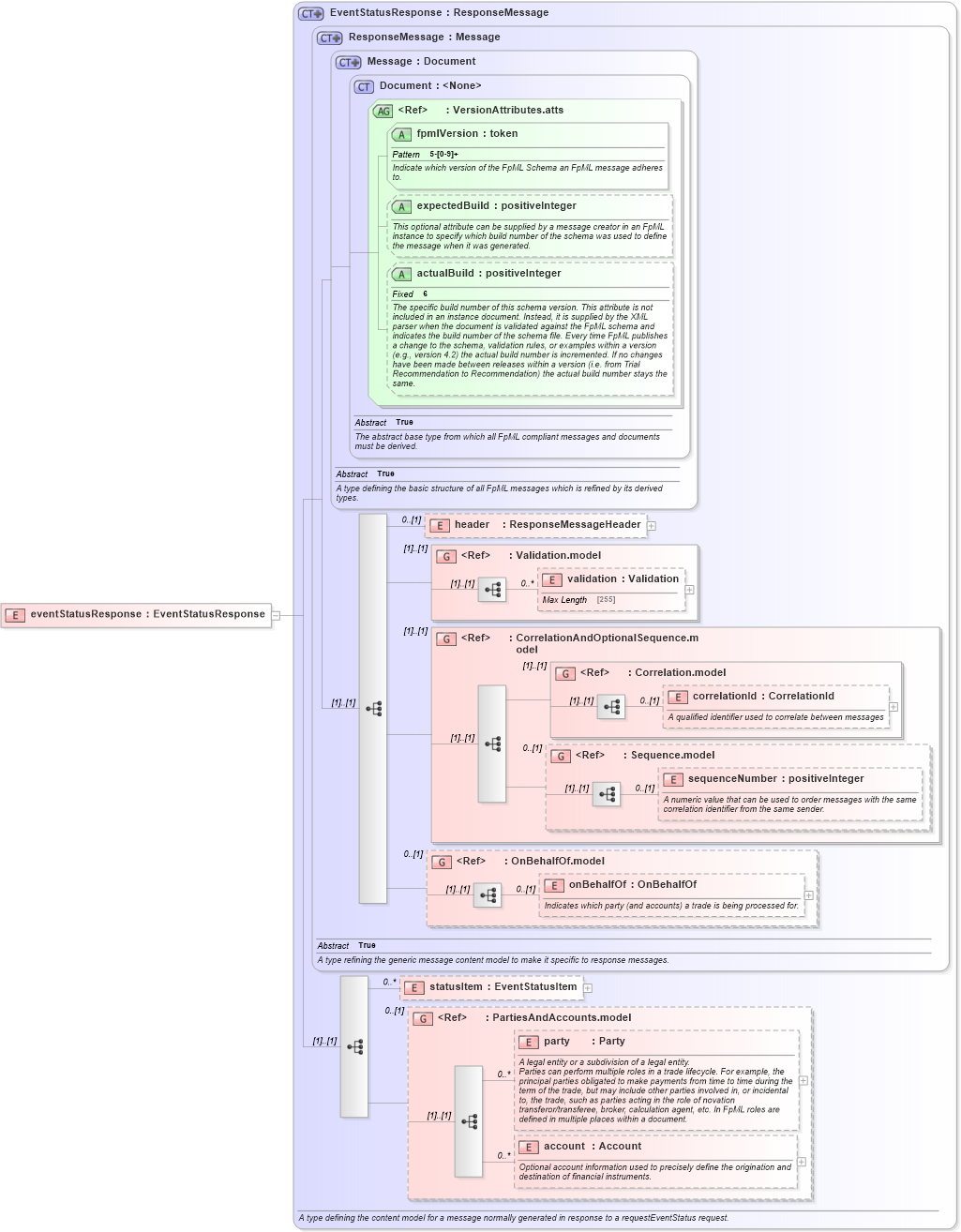961x1232 pixels.
Task: Select 'actualBuild : positiveInteger' label
Action: 489,274
